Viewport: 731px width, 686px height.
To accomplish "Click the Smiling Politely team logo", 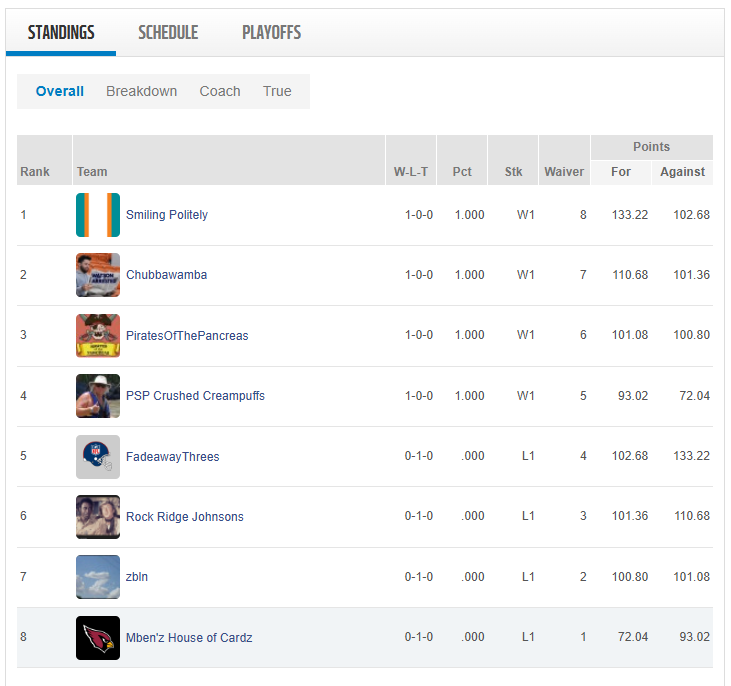I will pos(98,215).
